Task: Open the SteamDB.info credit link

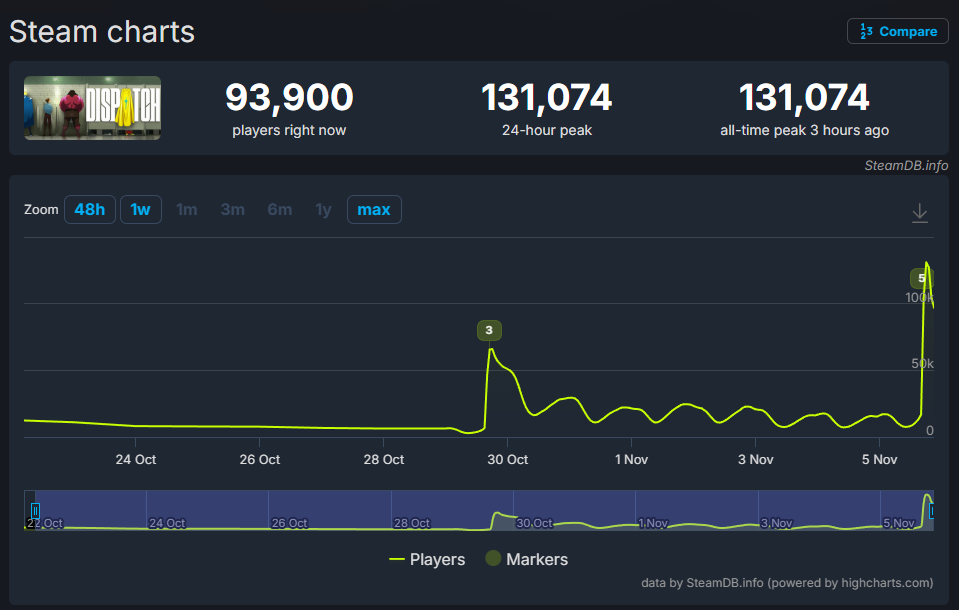Action: 906,166
